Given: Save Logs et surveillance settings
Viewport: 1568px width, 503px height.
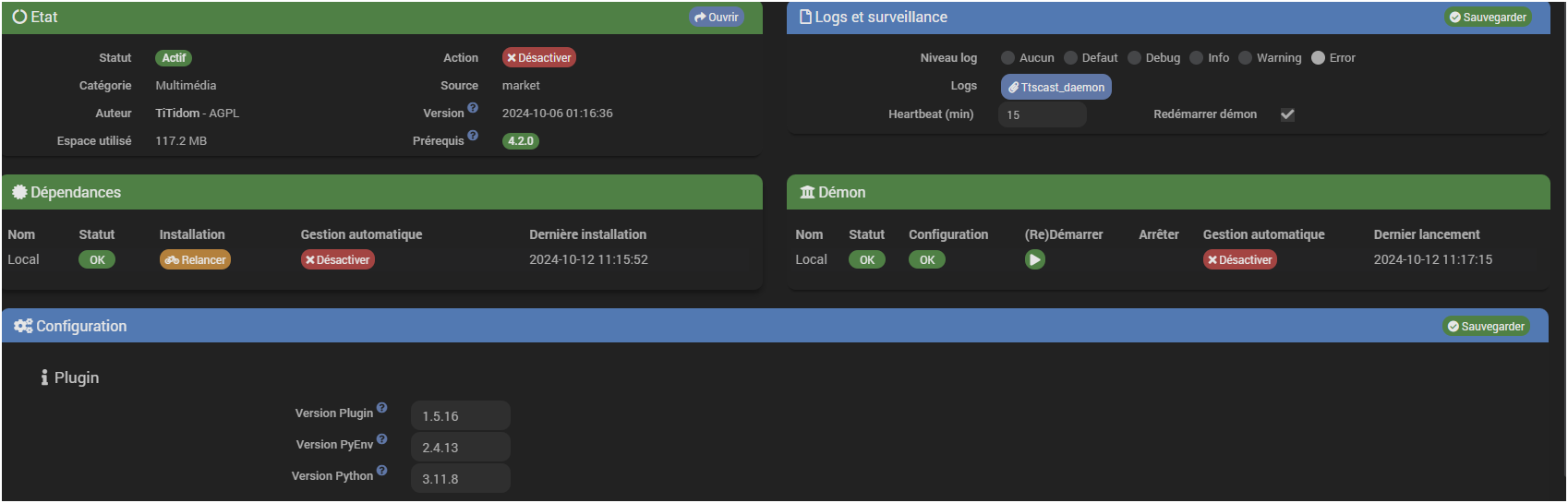Looking at the screenshot, I should (1488, 18).
